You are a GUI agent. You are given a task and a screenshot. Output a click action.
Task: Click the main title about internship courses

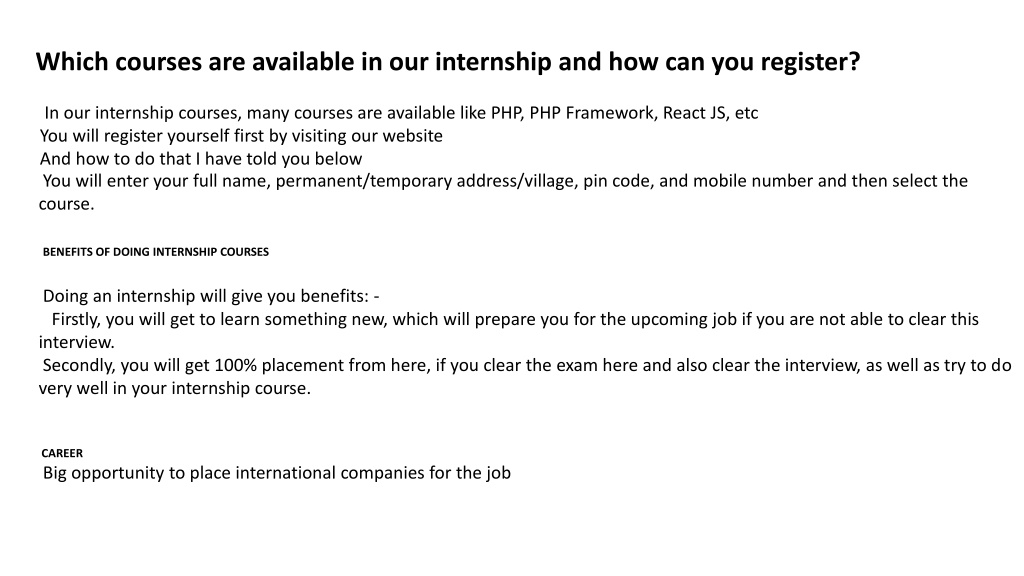point(448,62)
